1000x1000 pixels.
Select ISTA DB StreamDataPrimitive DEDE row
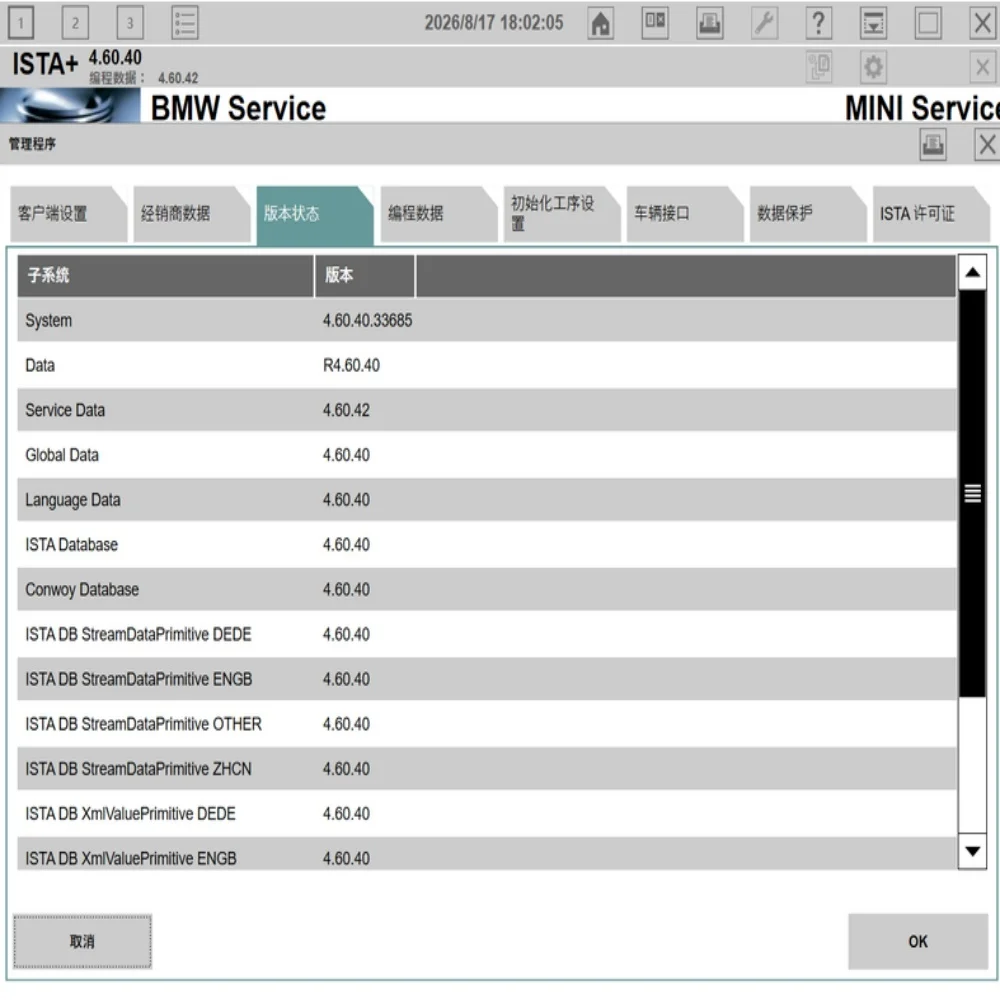tap(487, 635)
